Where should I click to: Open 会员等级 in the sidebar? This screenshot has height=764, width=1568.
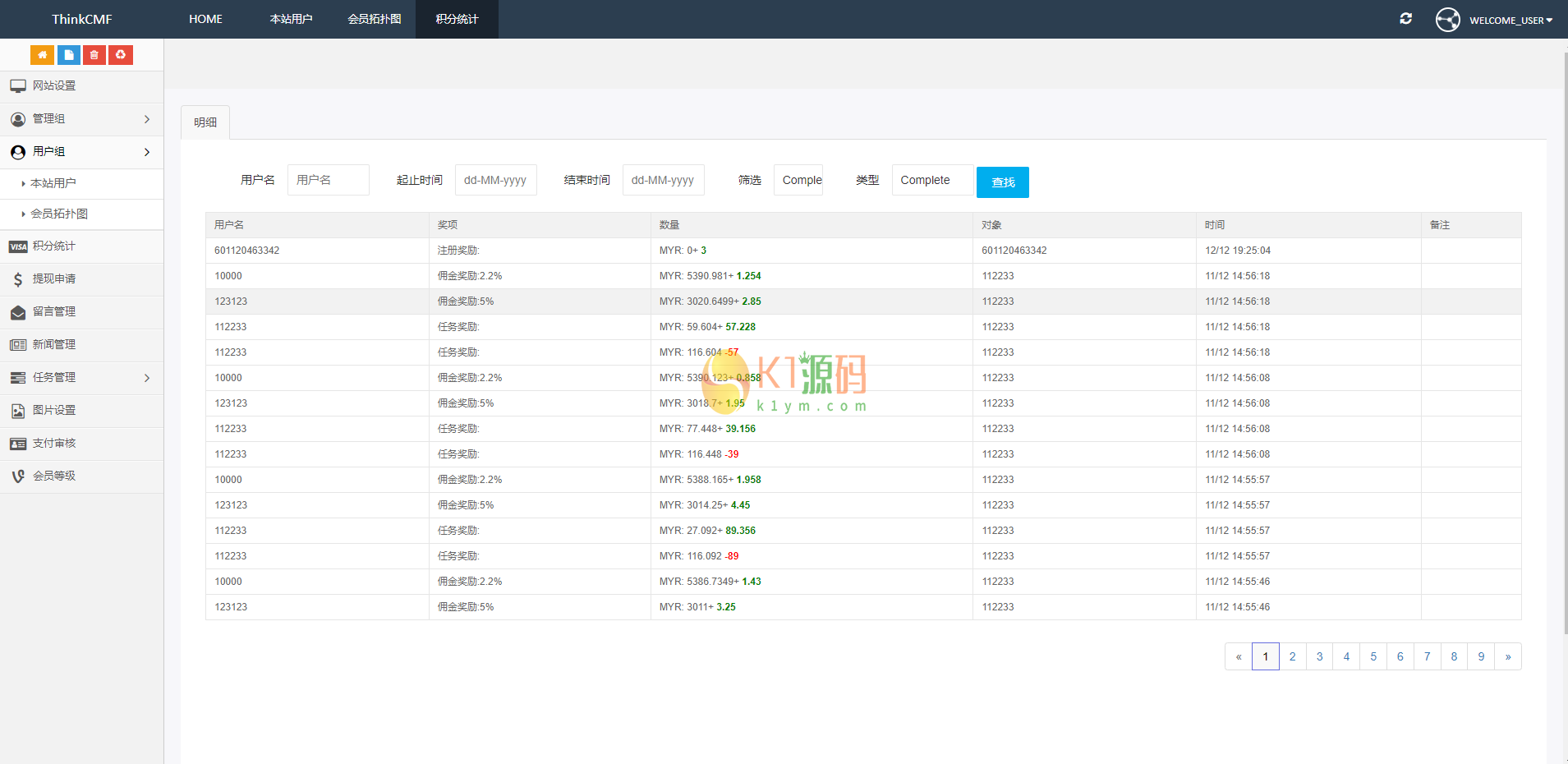point(54,476)
